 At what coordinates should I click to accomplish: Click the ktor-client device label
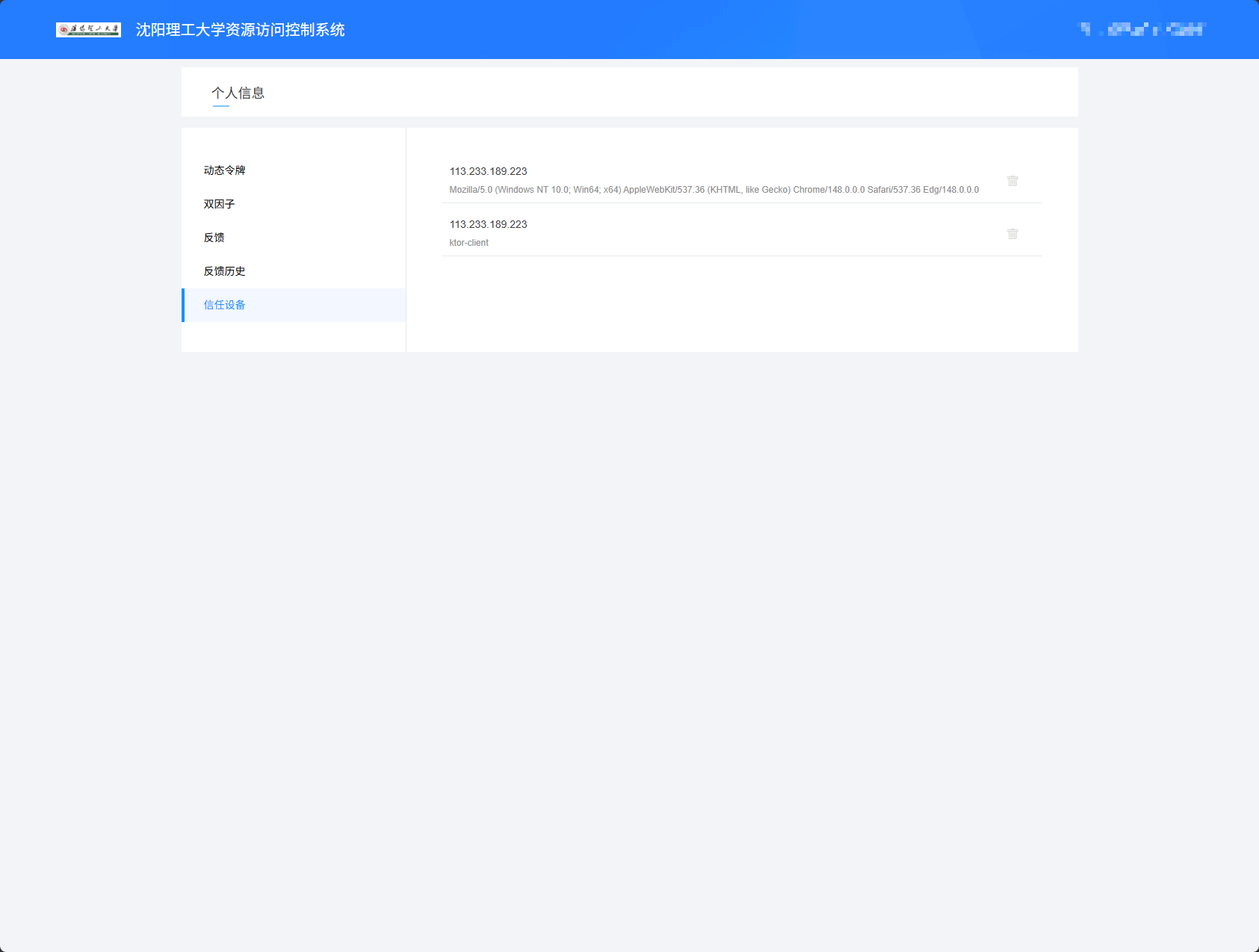click(x=468, y=243)
